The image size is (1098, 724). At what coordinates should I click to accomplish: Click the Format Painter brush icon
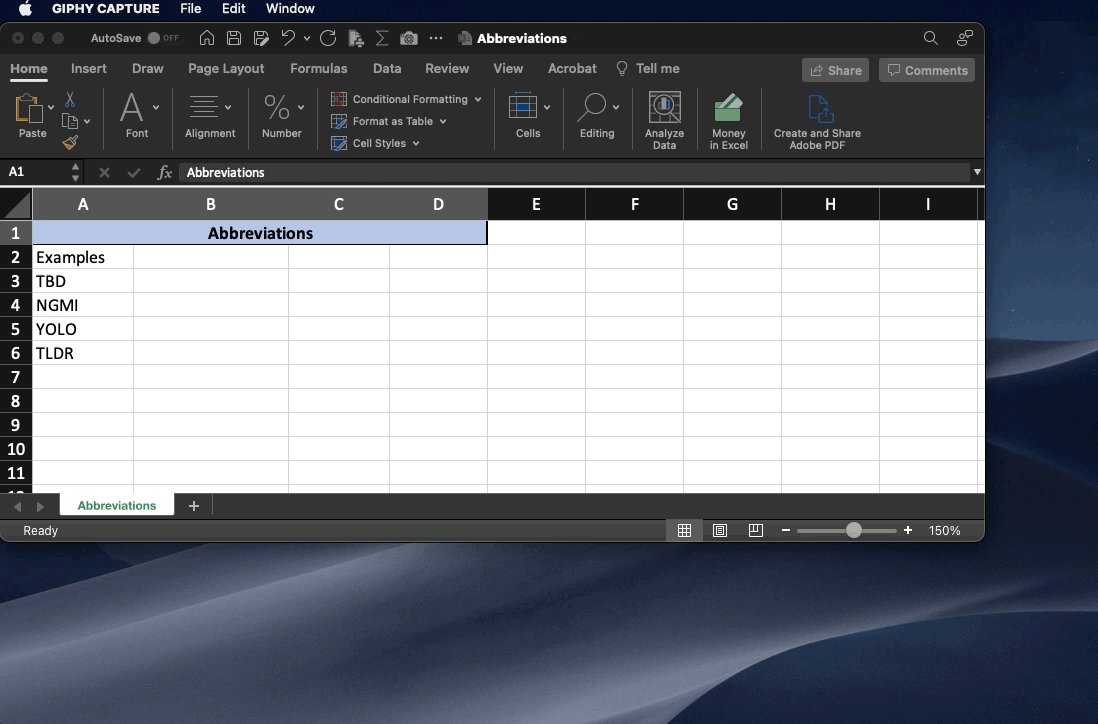(x=70, y=142)
